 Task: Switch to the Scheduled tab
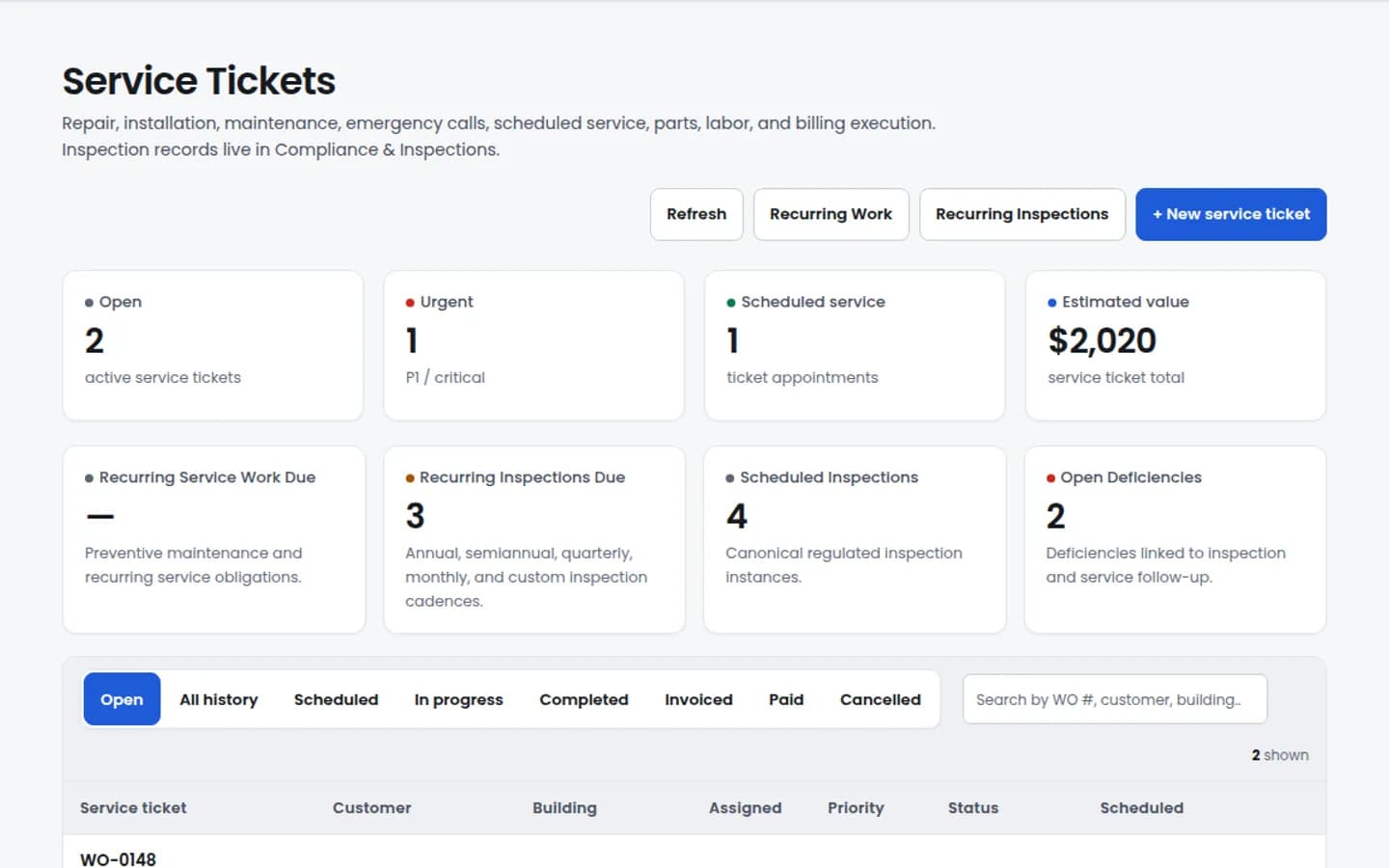click(x=336, y=699)
